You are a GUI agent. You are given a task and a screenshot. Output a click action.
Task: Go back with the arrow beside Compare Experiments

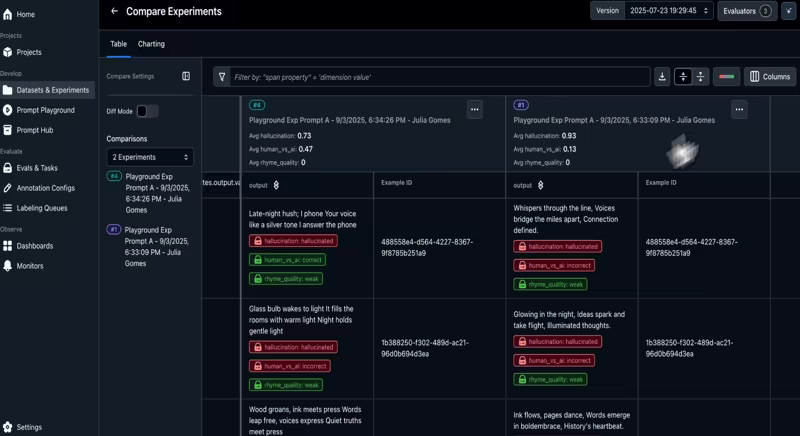114,11
